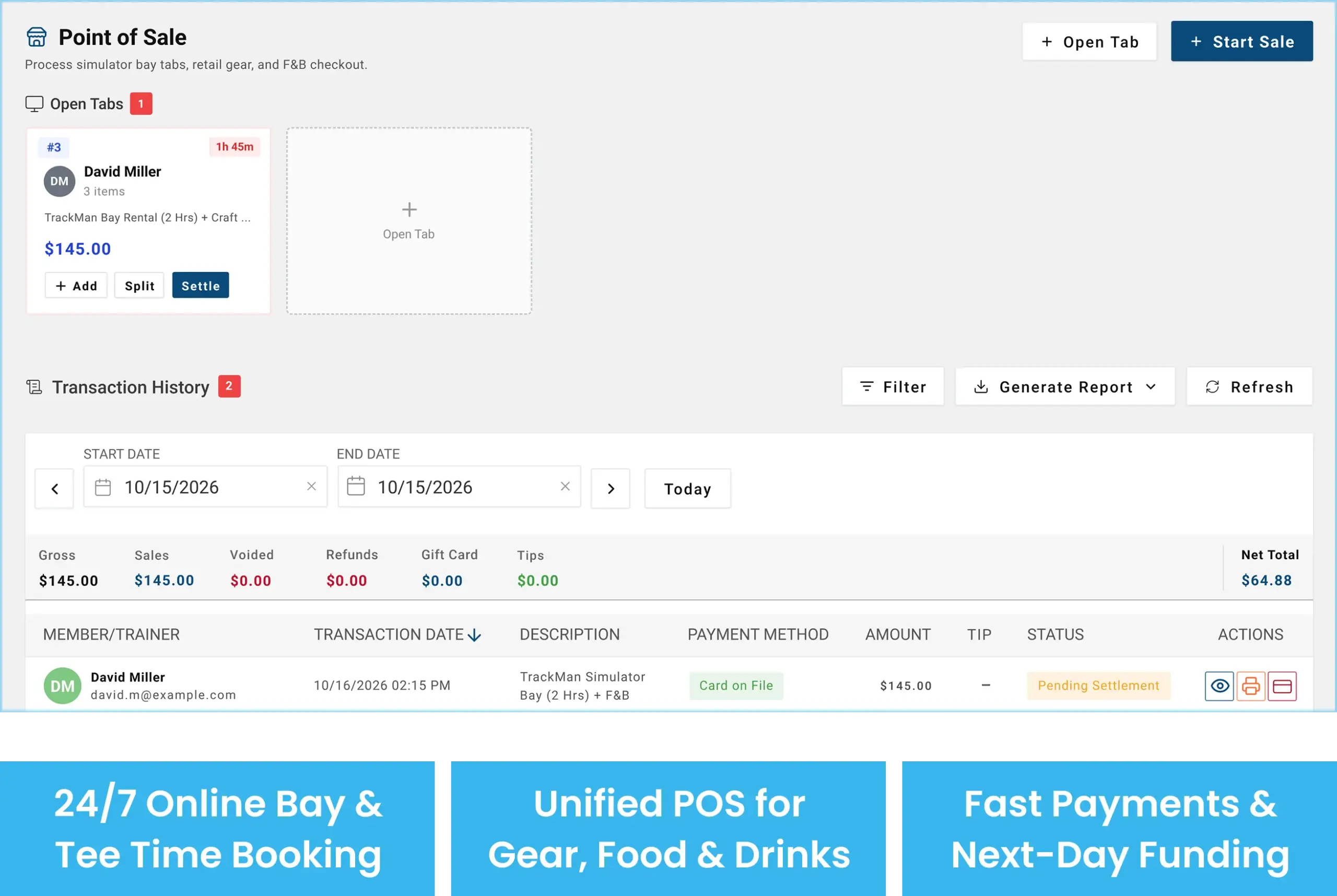Image resolution: width=1337 pixels, height=896 pixels.
Task: Clear the end date with X icon
Action: [565, 486]
